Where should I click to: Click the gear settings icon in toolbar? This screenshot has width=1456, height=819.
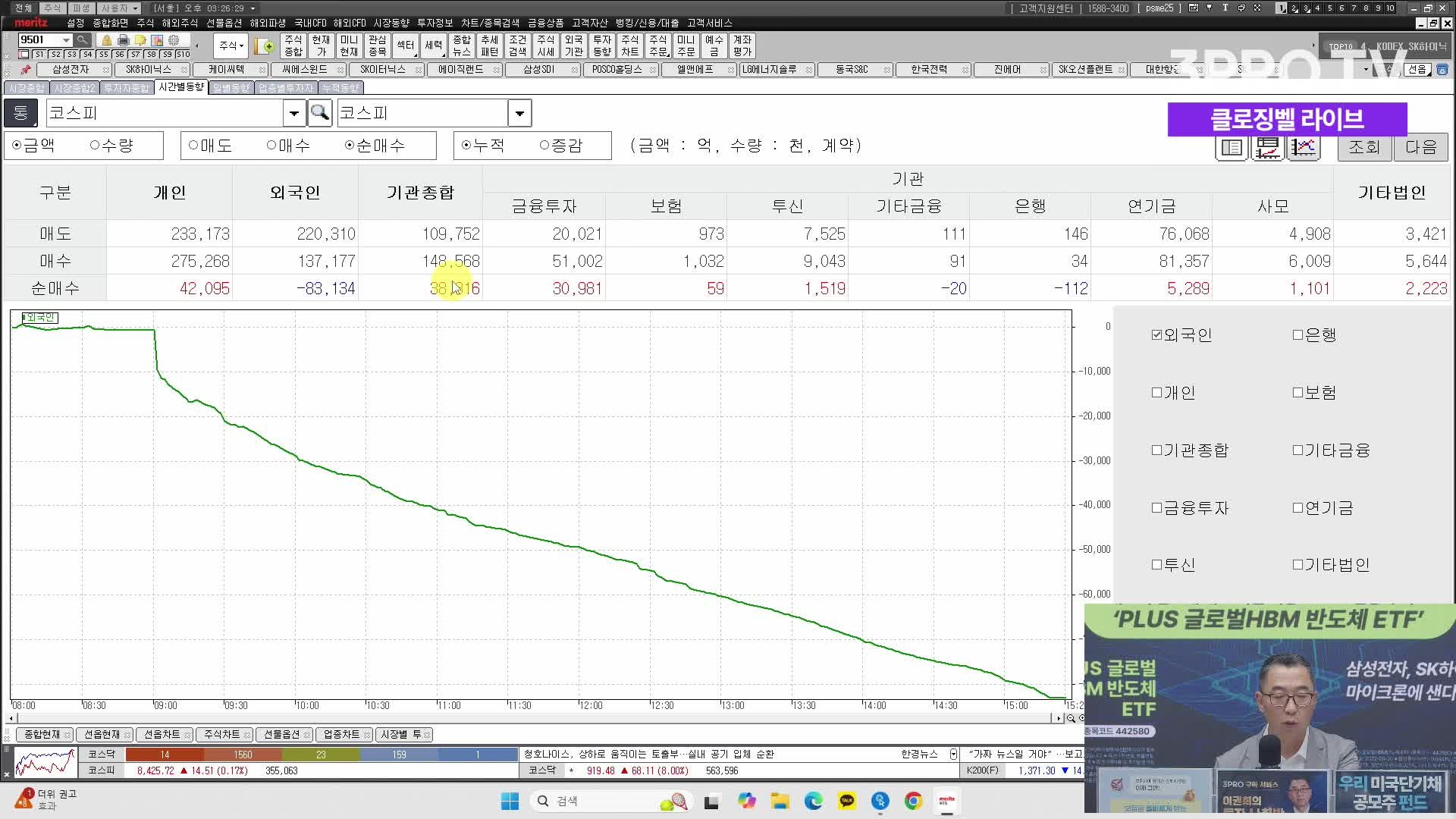click(174, 40)
